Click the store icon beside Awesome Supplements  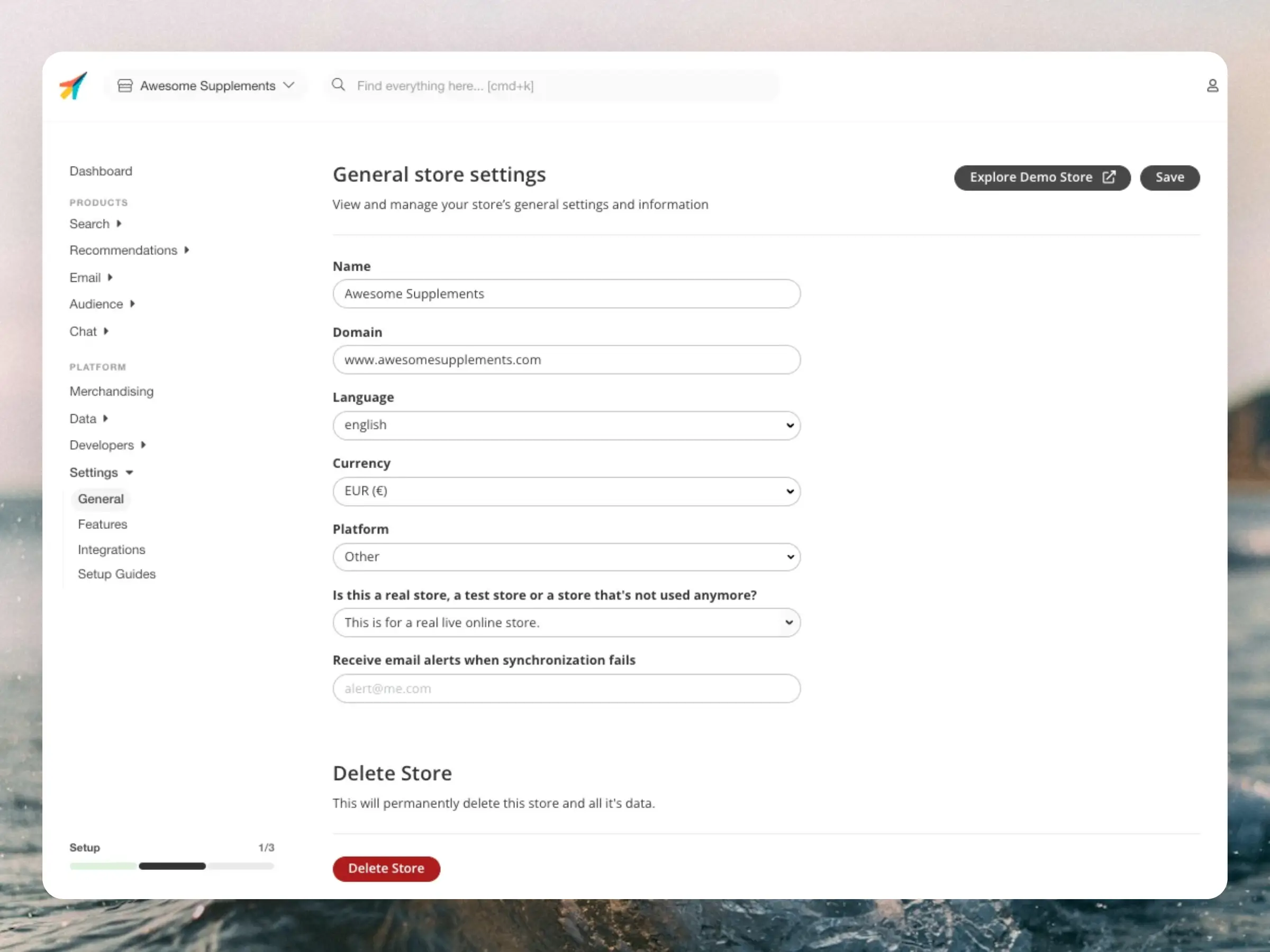(x=124, y=86)
